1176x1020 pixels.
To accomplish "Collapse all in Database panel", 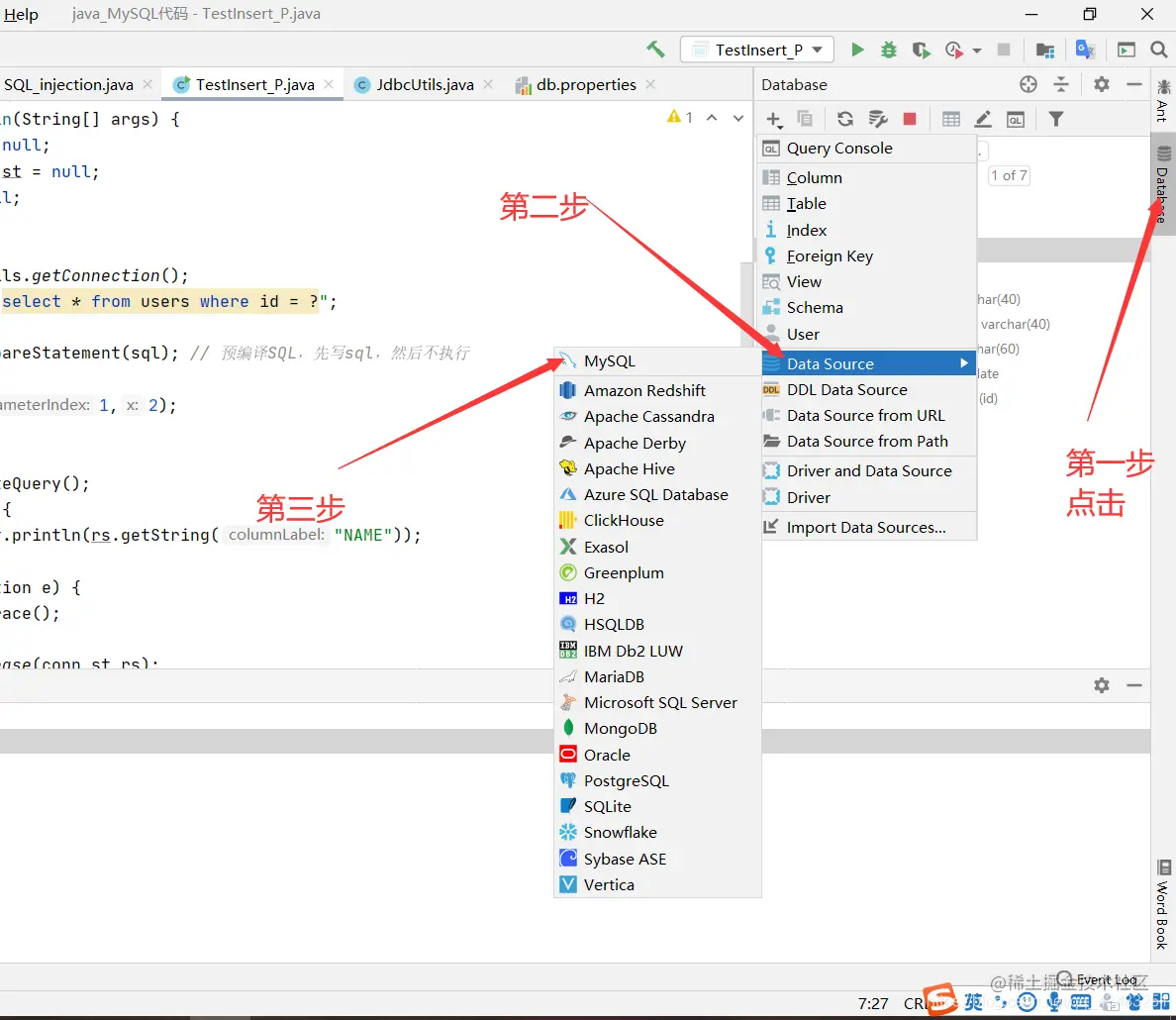I will point(1060,84).
